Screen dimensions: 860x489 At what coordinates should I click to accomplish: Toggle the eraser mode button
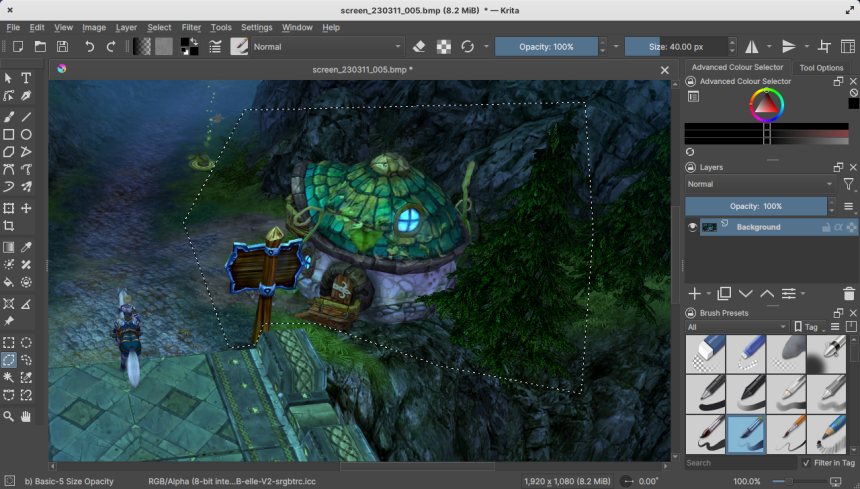[419, 46]
